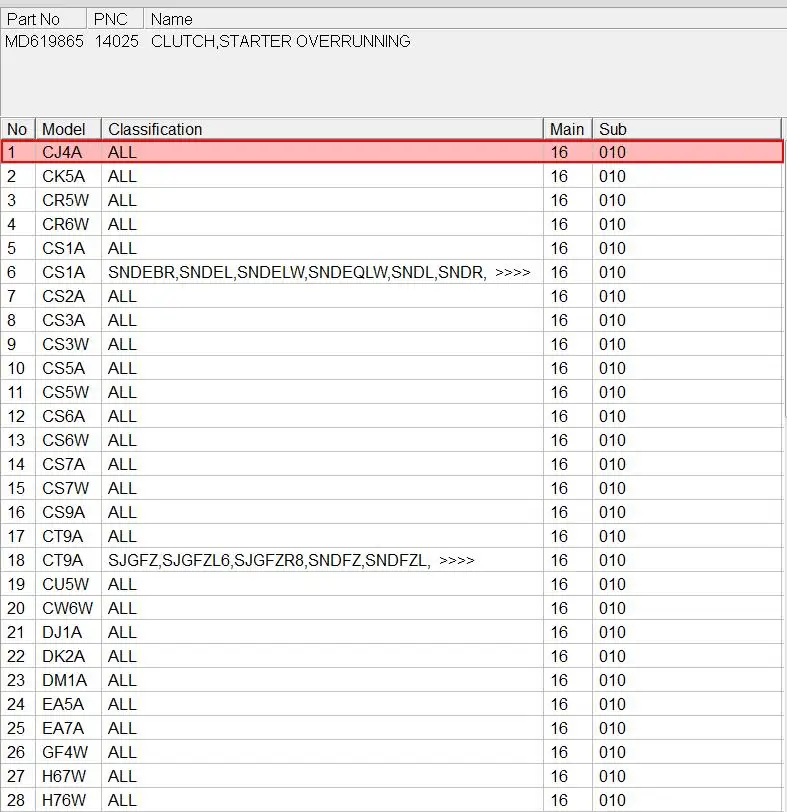Select the CS6A model row
The image size is (787, 812).
392,416
